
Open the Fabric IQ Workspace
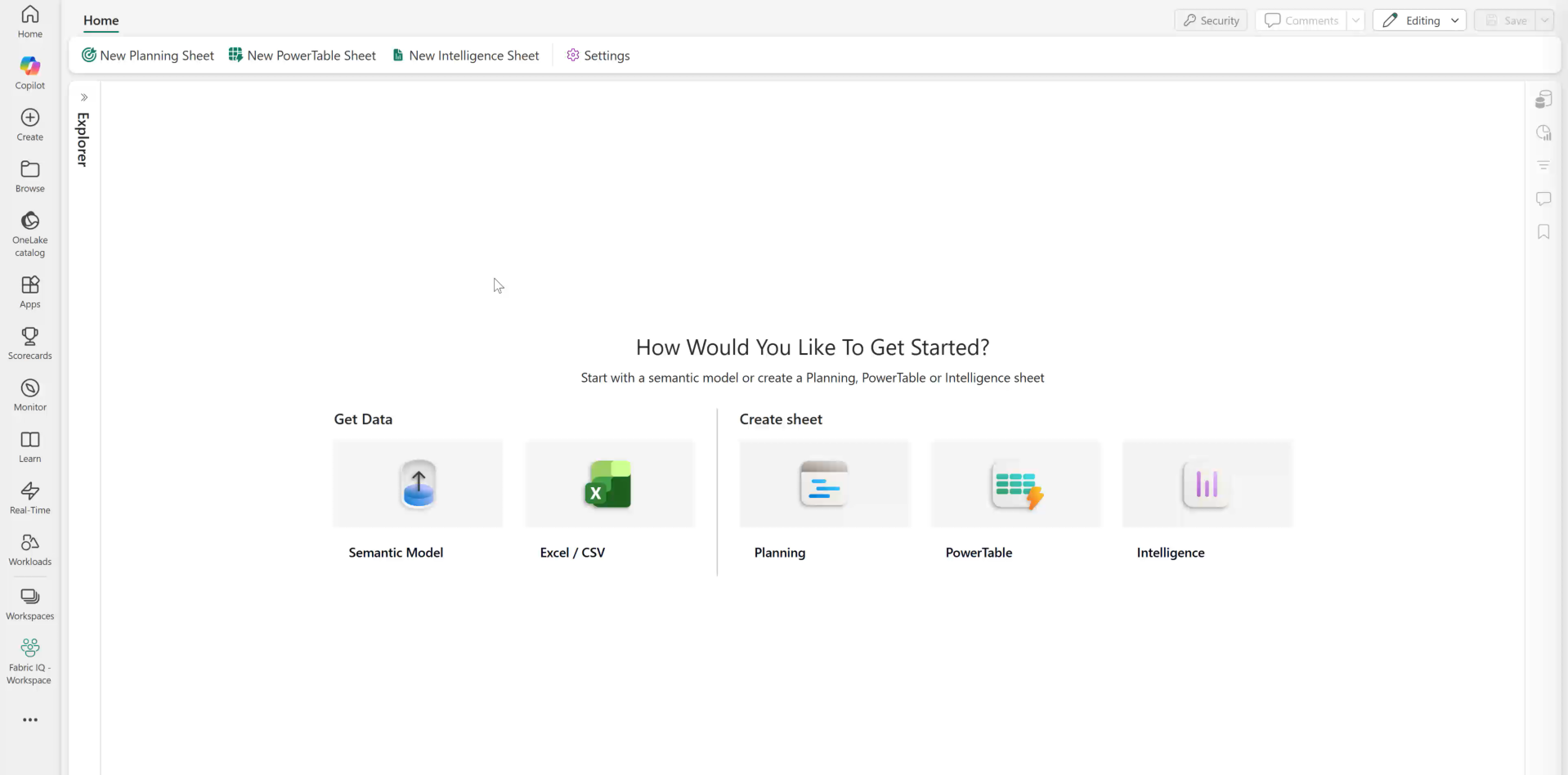tap(29, 659)
